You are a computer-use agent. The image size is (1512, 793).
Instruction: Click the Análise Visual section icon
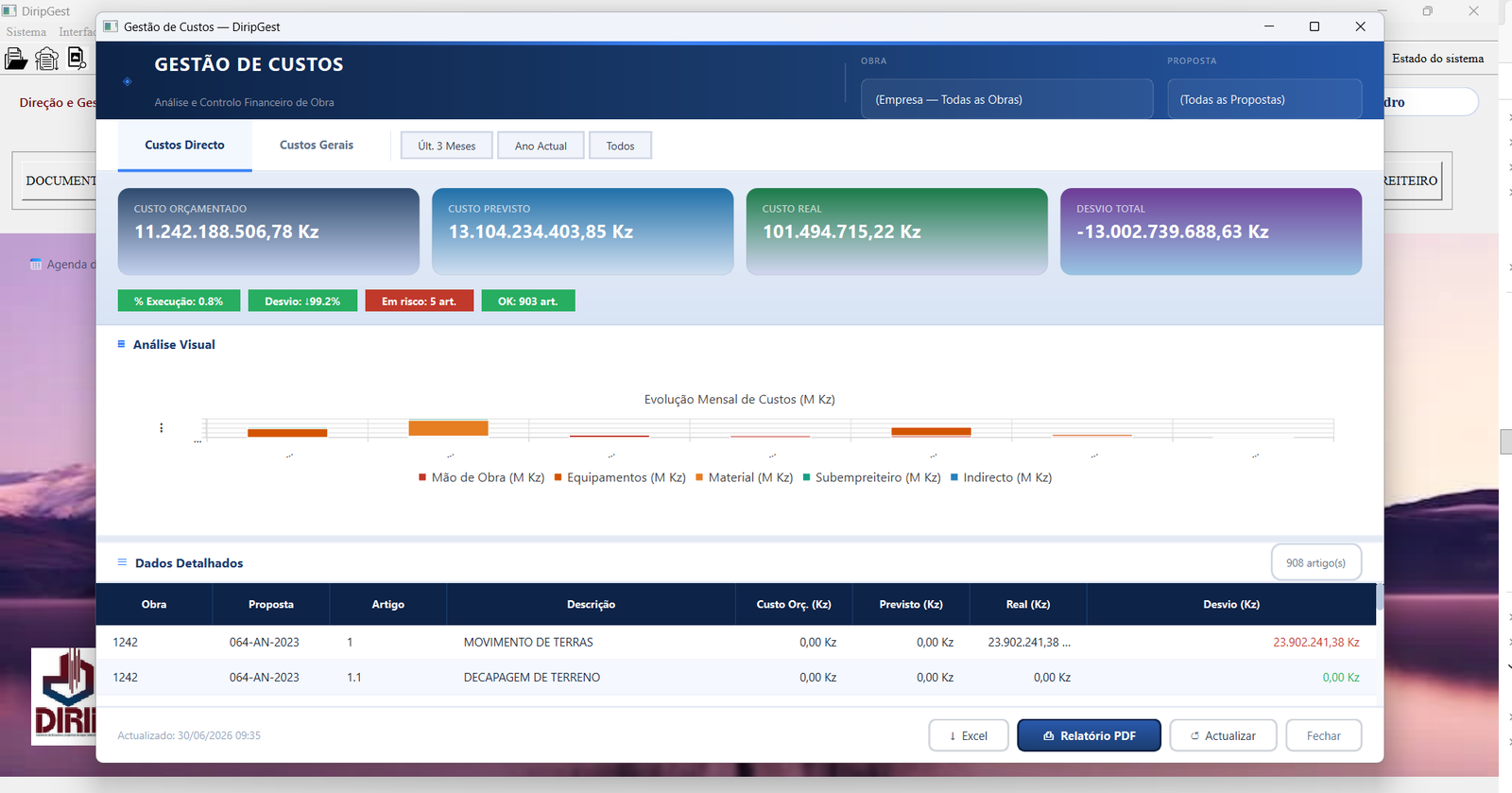point(121,344)
